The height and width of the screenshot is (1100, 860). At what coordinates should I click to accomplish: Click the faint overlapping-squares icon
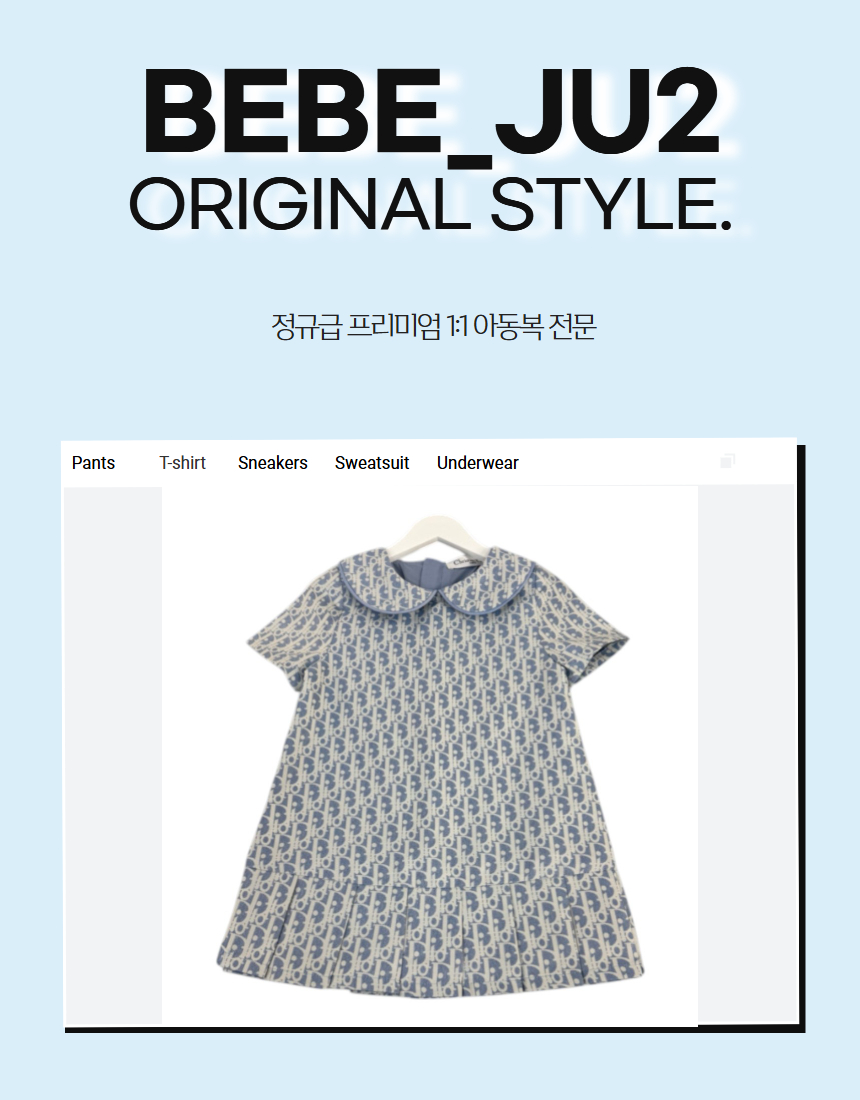click(x=727, y=461)
